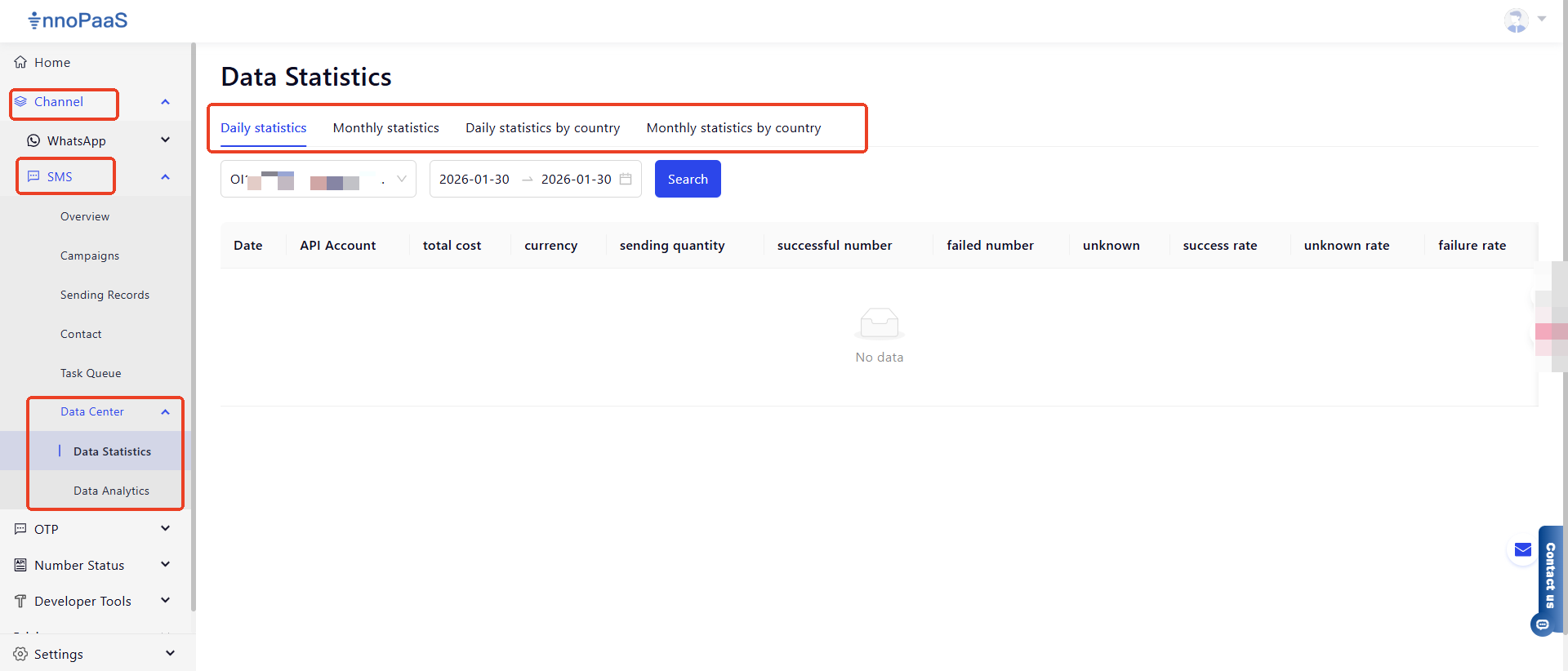Screen dimensions: 1568x671
Task: Switch to Monthly statistics tab
Action: click(385, 128)
